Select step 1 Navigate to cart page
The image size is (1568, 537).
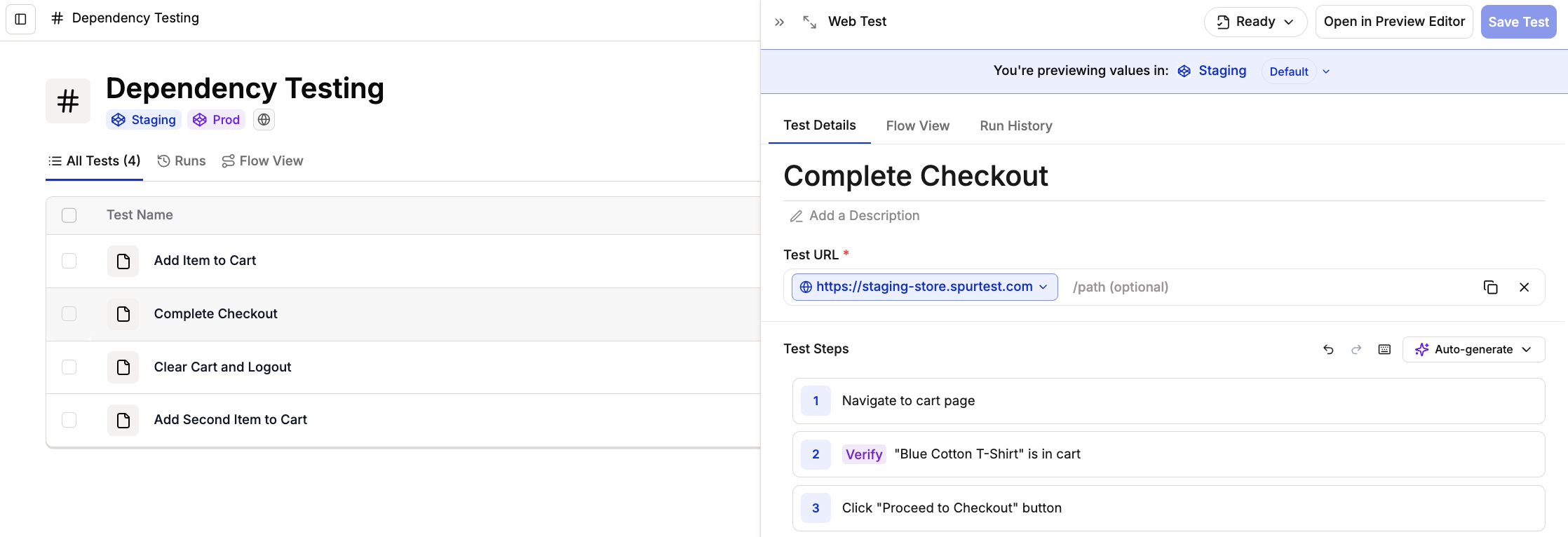[x=1168, y=401]
